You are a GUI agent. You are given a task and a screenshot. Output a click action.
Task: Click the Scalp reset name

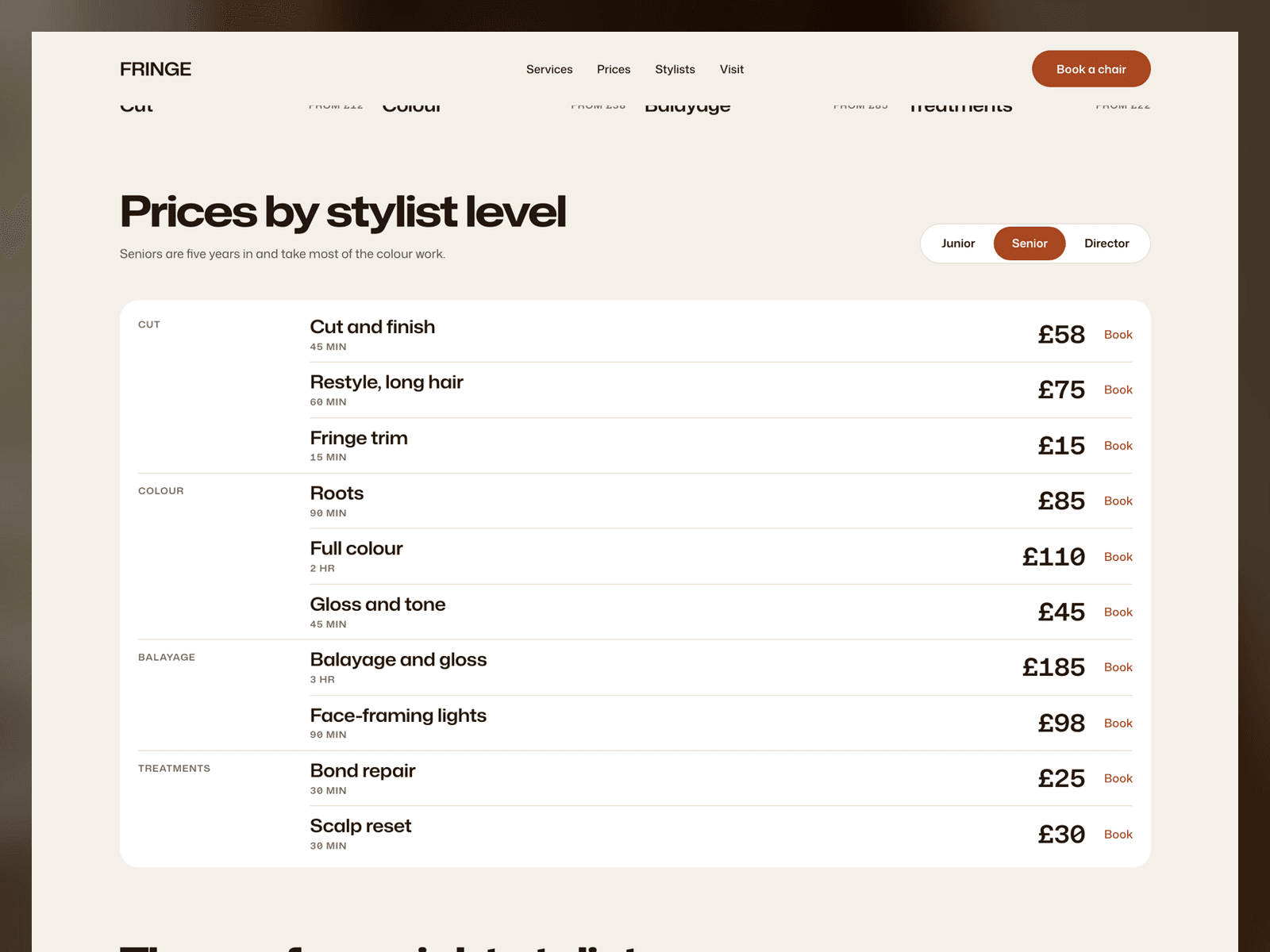click(360, 826)
